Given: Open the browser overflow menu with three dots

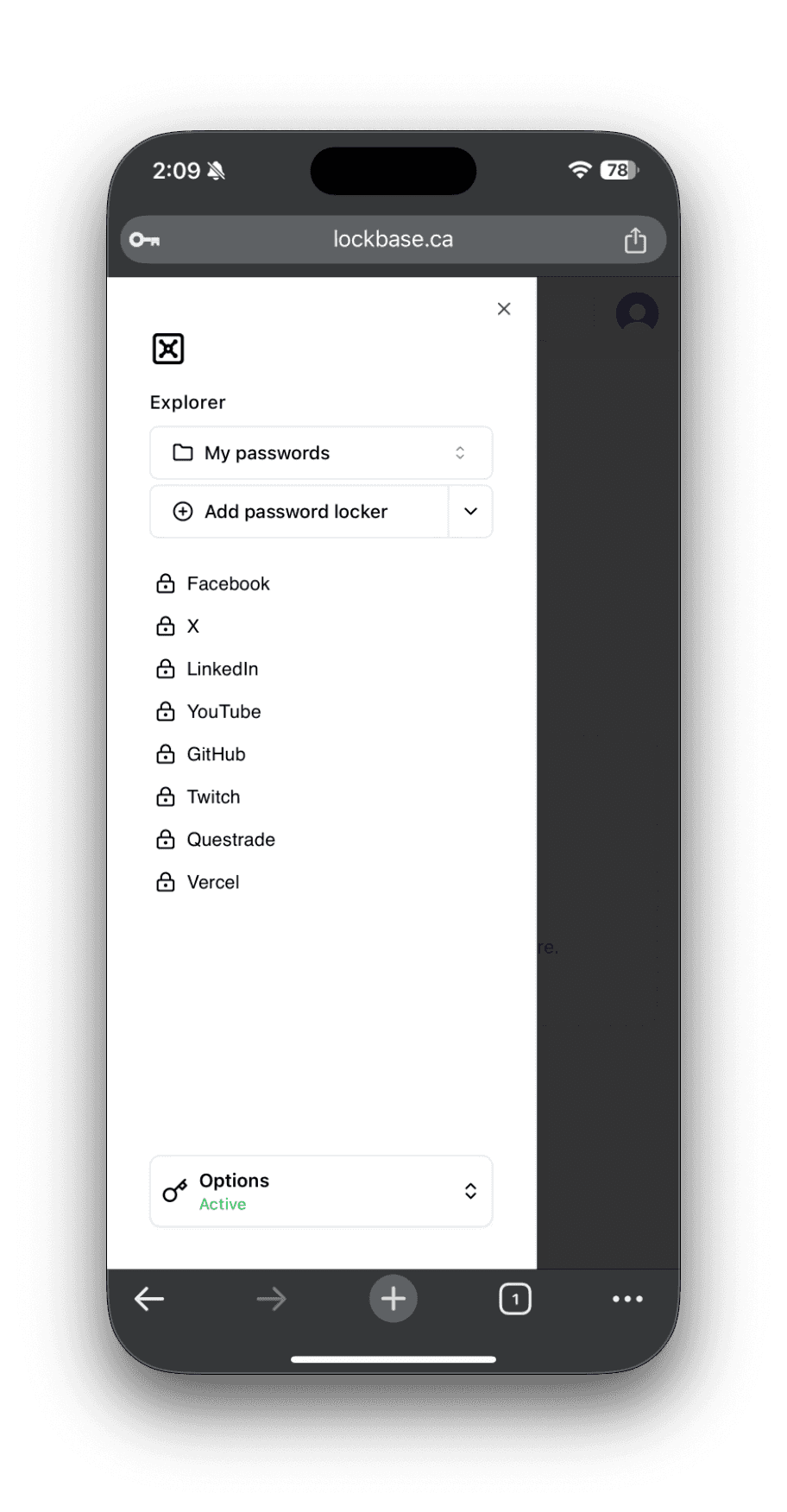Looking at the screenshot, I should 627,1298.
